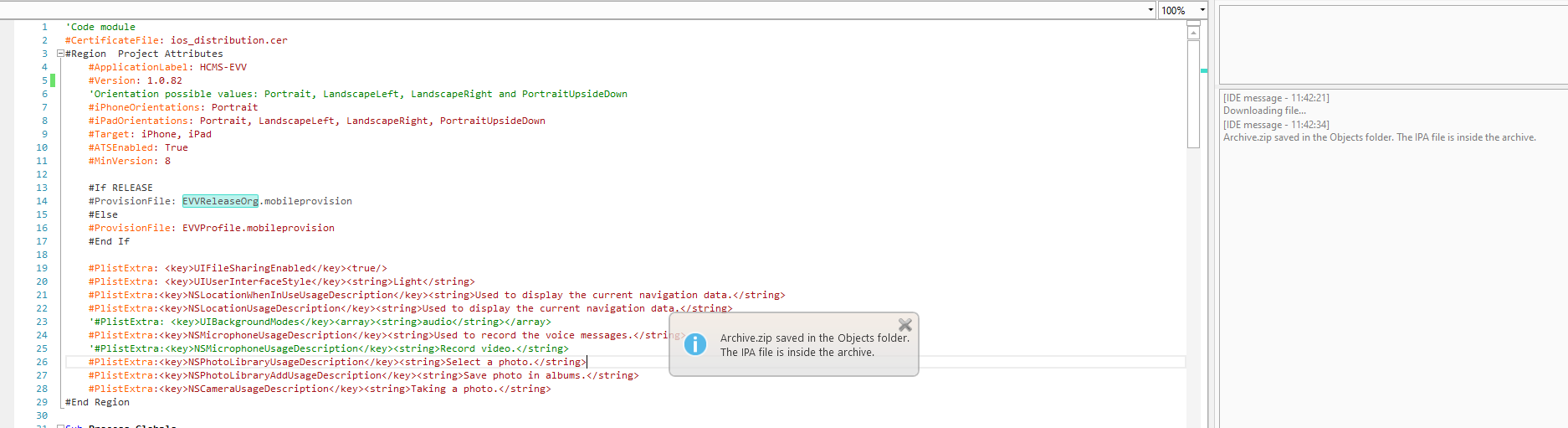Screen dimensions: 1568x428
Task: Click the editor split handle above scrollbar
Action: [x=1193, y=23]
